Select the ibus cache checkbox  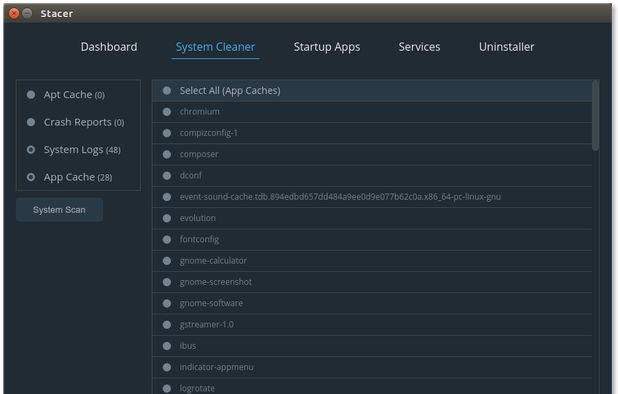pos(167,346)
